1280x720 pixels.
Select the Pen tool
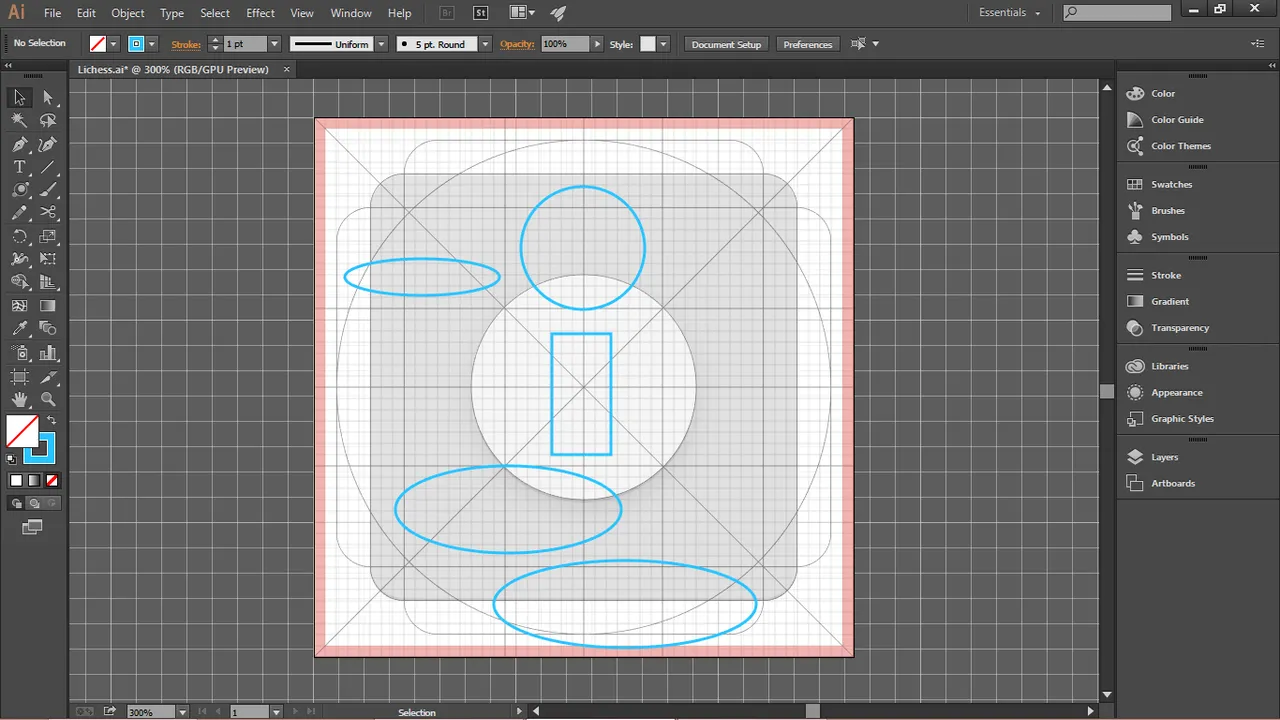point(19,144)
